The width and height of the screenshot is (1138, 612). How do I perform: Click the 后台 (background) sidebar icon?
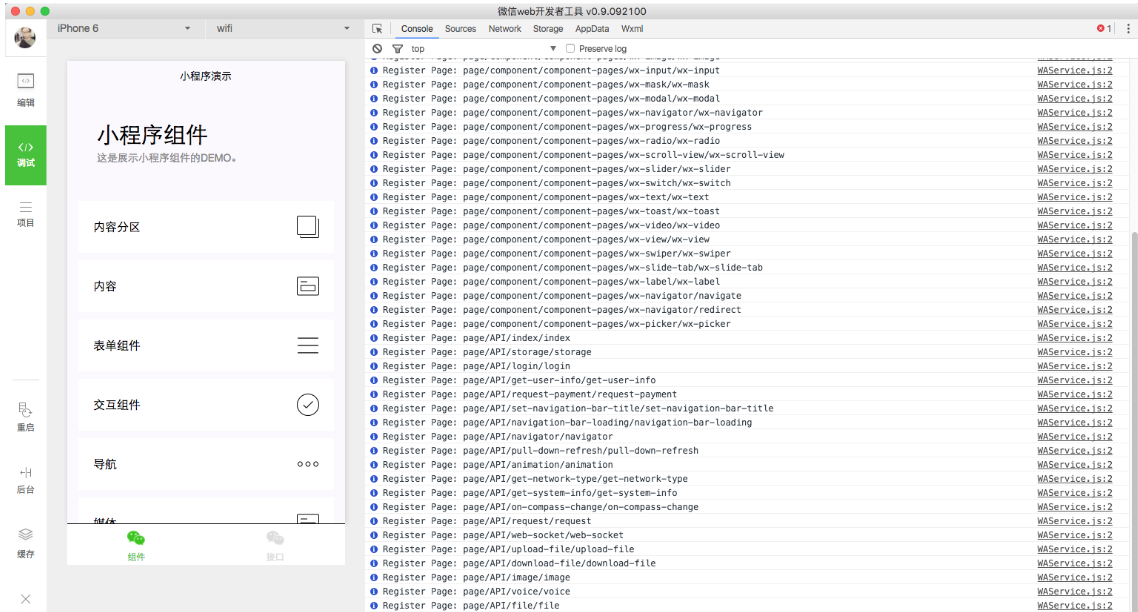click(x=25, y=480)
